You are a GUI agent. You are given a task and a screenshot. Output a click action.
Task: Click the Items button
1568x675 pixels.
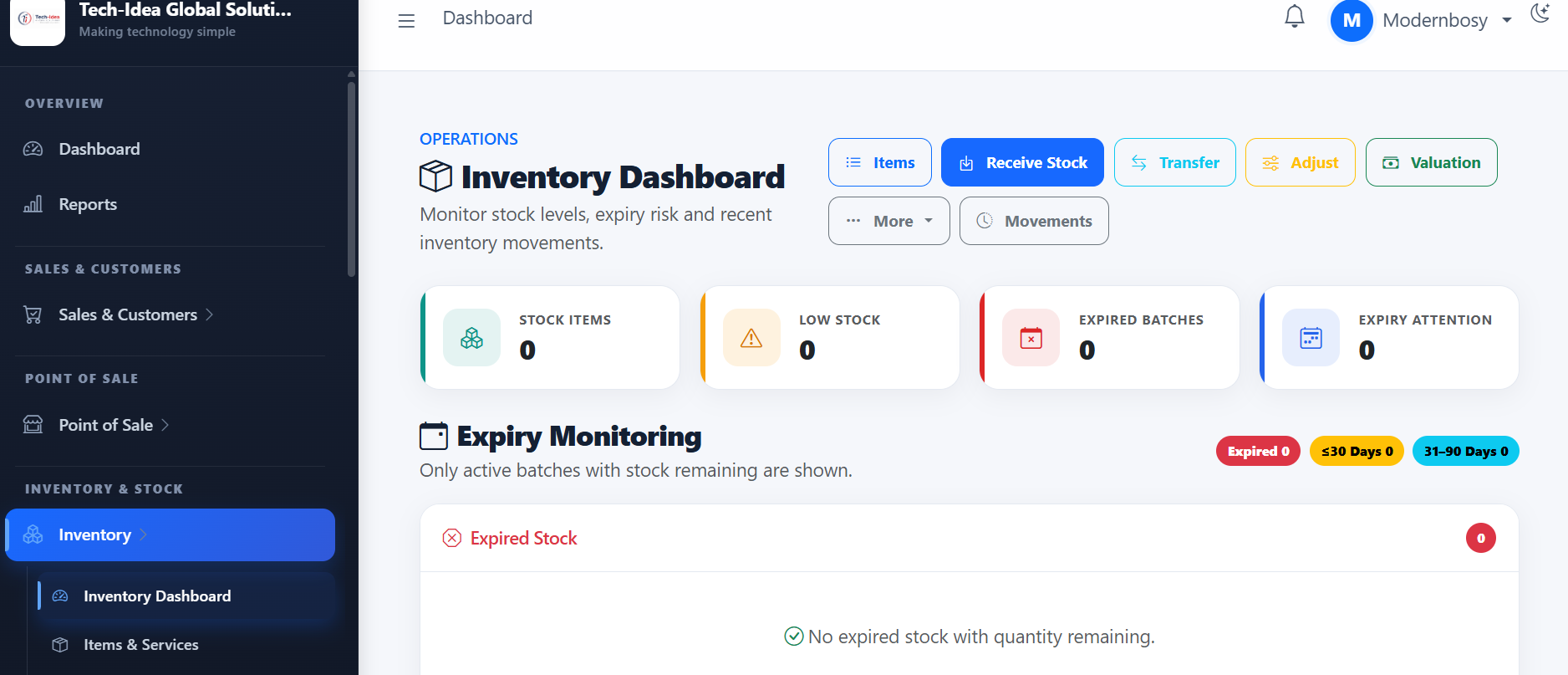point(880,162)
